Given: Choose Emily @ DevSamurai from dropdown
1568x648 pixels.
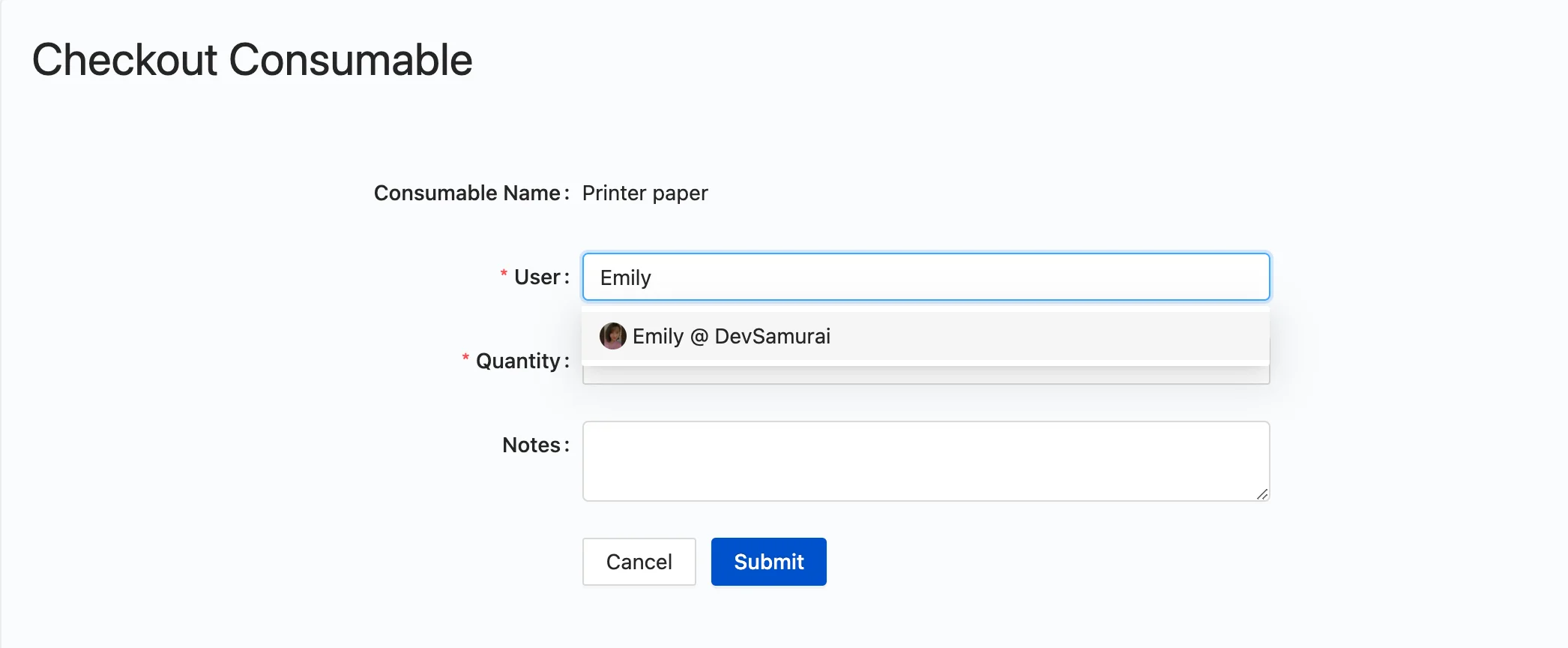Looking at the screenshot, I should coord(926,336).
